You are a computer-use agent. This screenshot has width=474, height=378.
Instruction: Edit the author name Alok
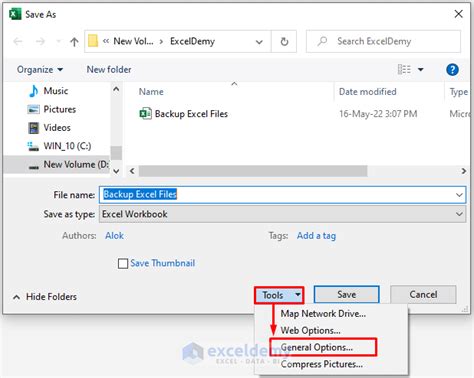pos(114,236)
